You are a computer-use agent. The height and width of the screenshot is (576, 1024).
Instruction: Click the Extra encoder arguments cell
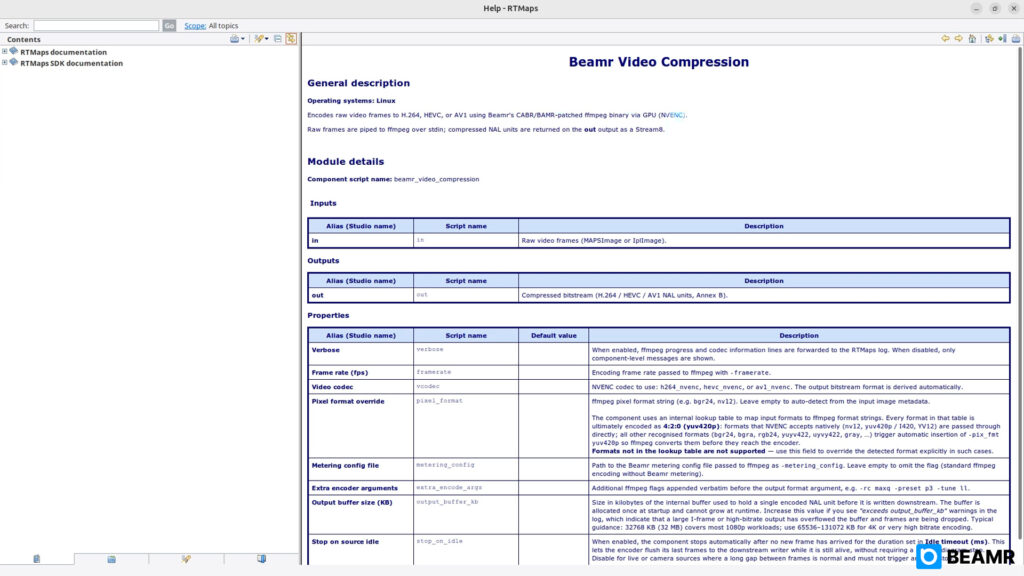(361, 488)
